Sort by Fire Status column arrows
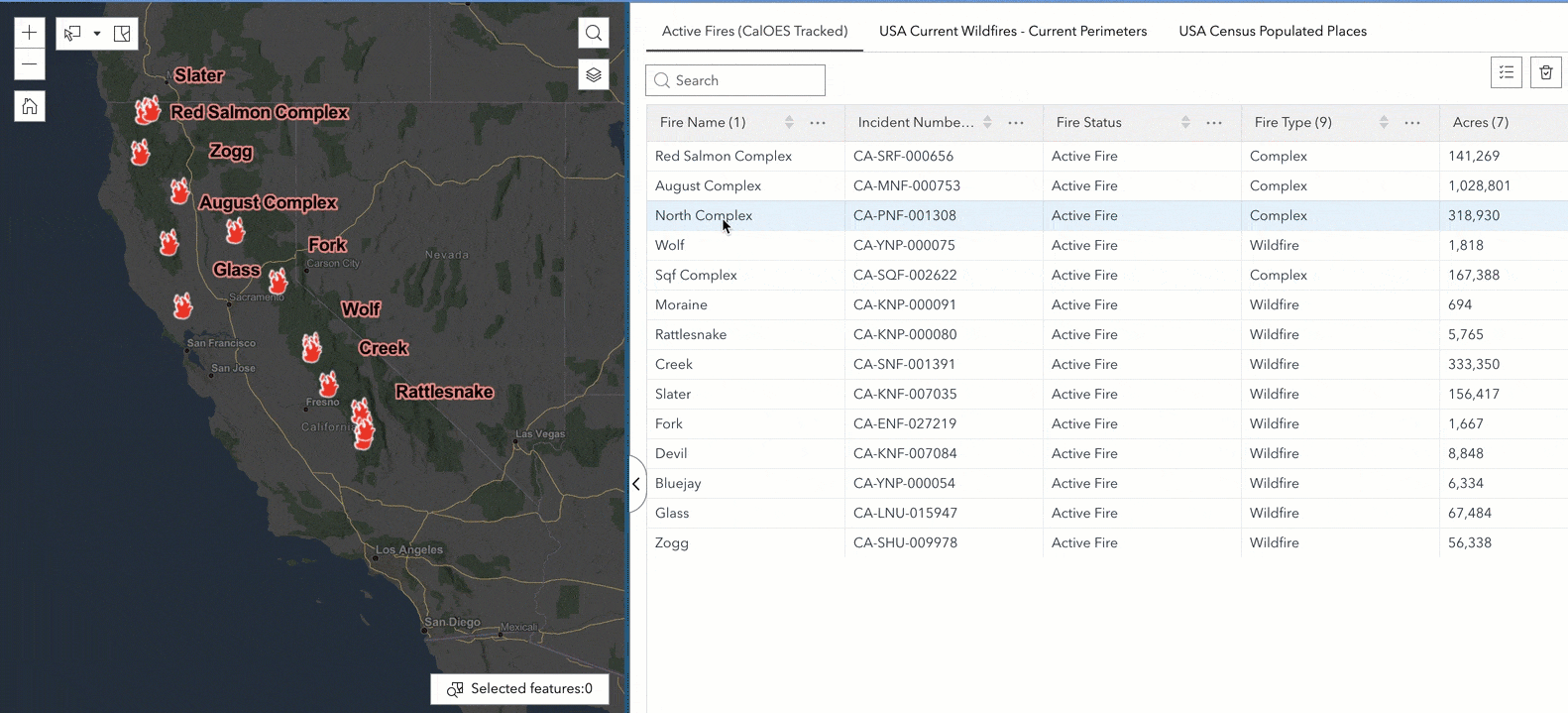Image resolution: width=1568 pixels, height=713 pixels. pos(1185,122)
